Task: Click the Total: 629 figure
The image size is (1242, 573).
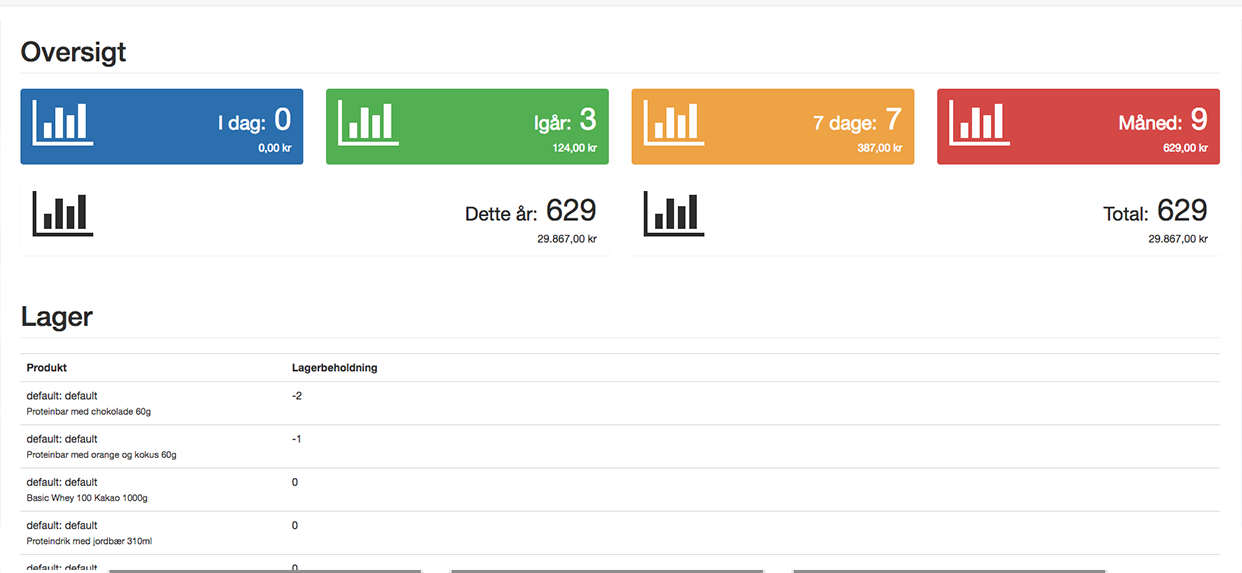Action: click(1154, 212)
